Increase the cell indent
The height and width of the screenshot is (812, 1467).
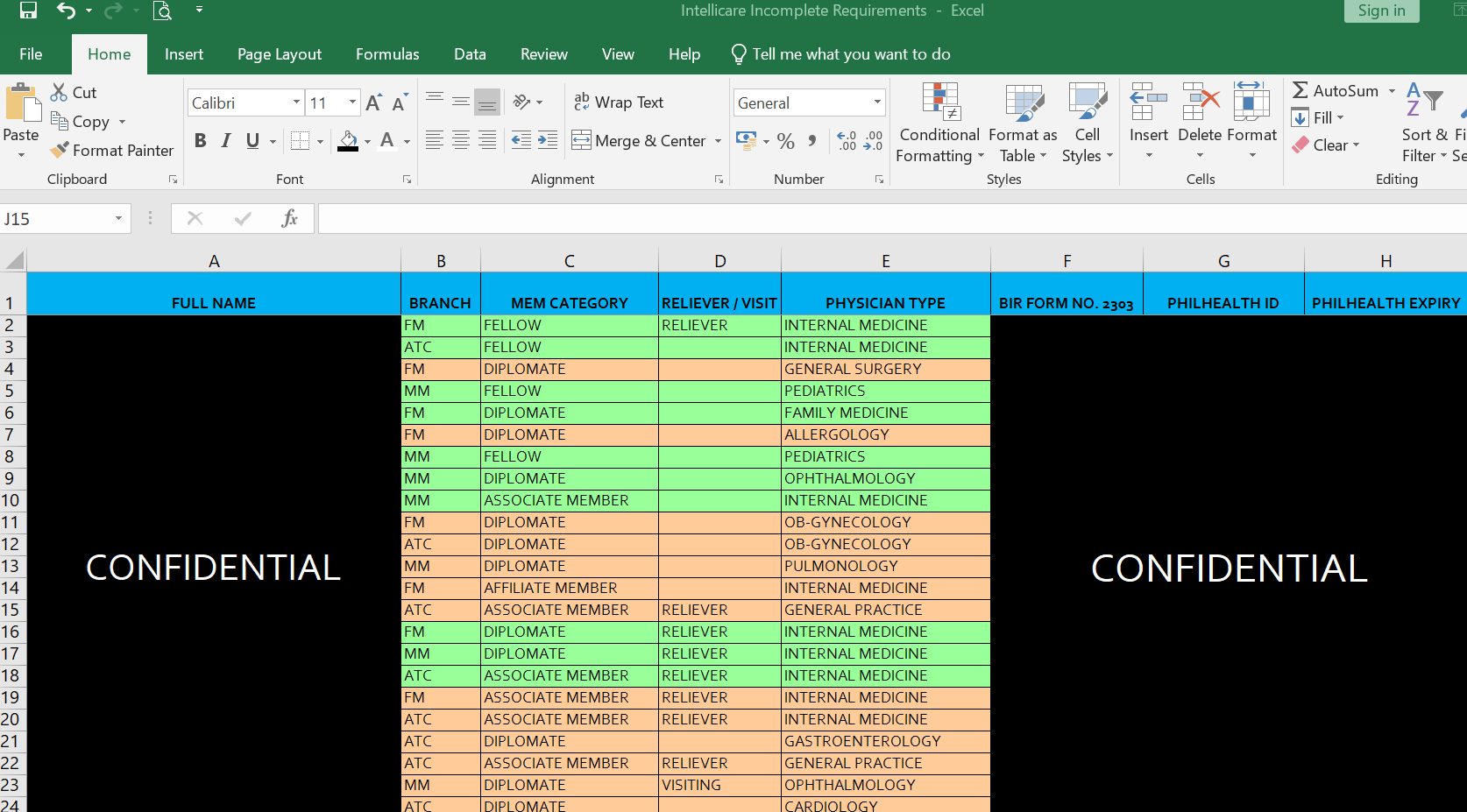(548, 140)
